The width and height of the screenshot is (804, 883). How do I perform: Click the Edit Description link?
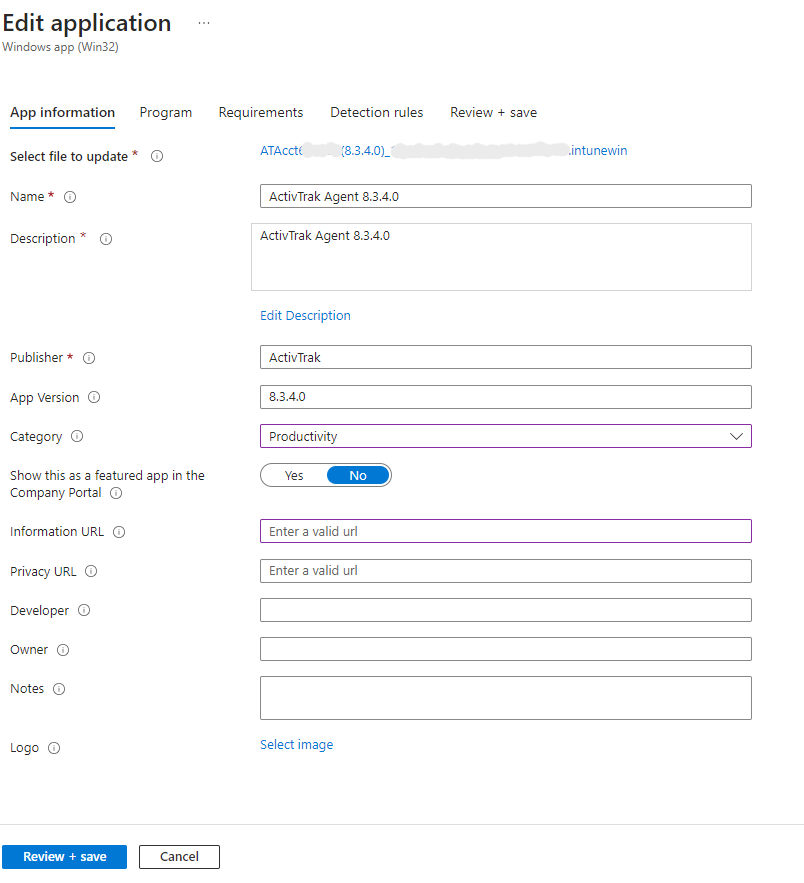pyautogui.click(x=305, y=316)
